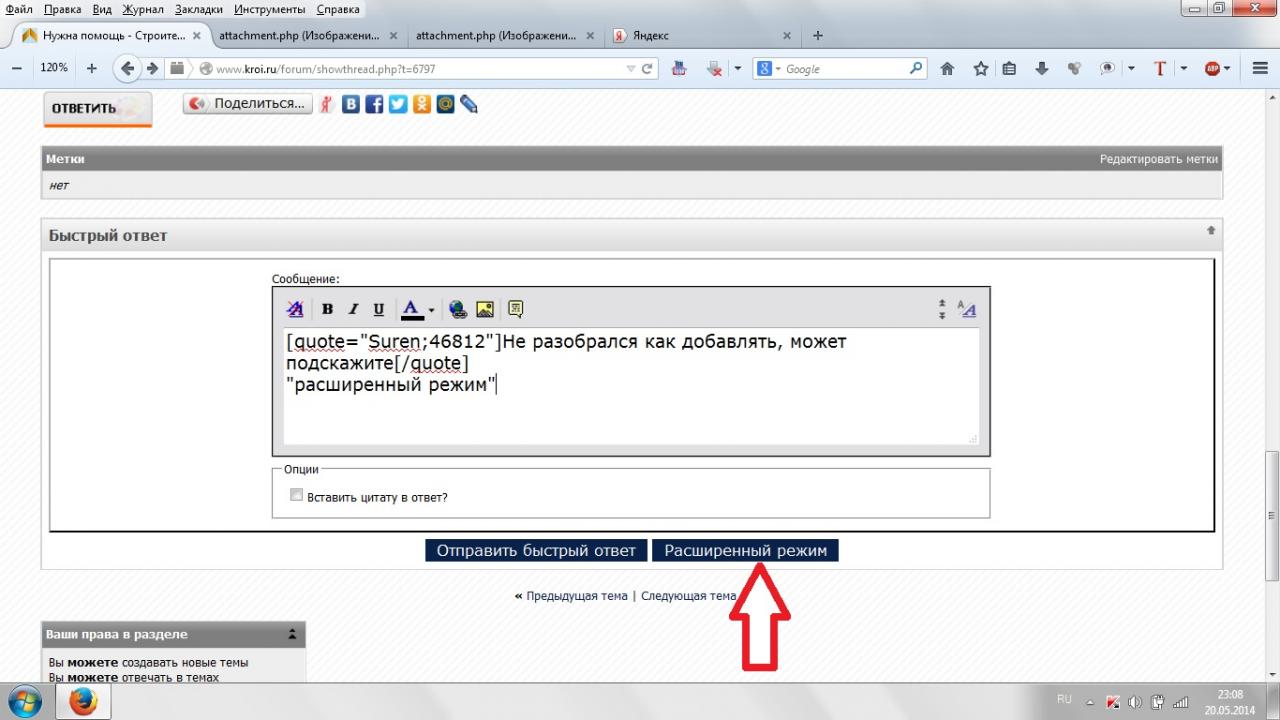This screenshot has width=1280, height=720.
Task: Open the font color dropdown arrow
Action: pyautogui.click(x=432, y=310)
